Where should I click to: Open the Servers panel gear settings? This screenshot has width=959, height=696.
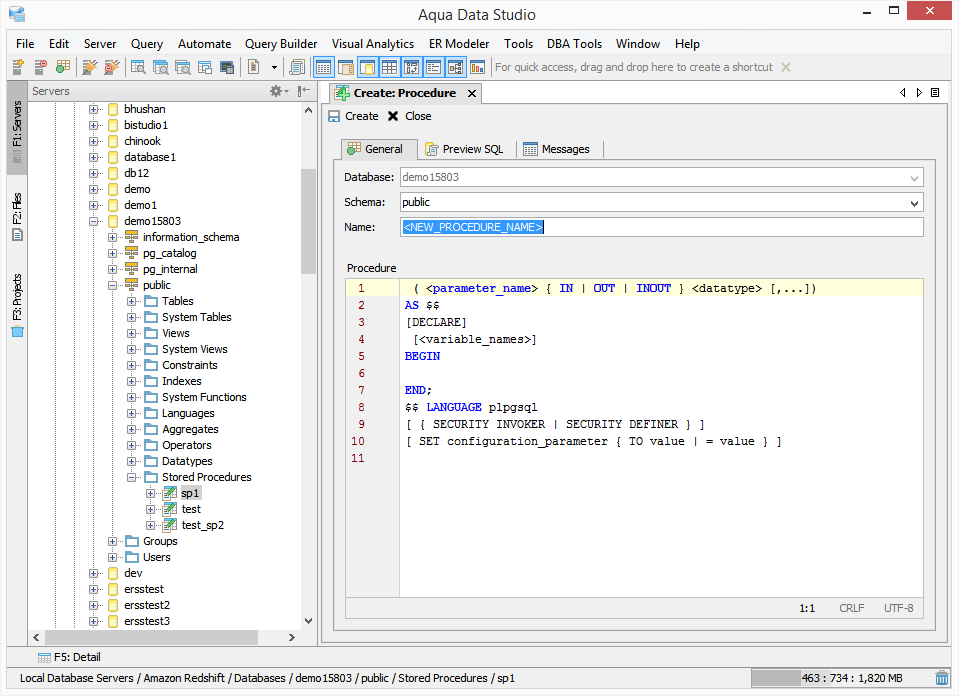(277, 91)
